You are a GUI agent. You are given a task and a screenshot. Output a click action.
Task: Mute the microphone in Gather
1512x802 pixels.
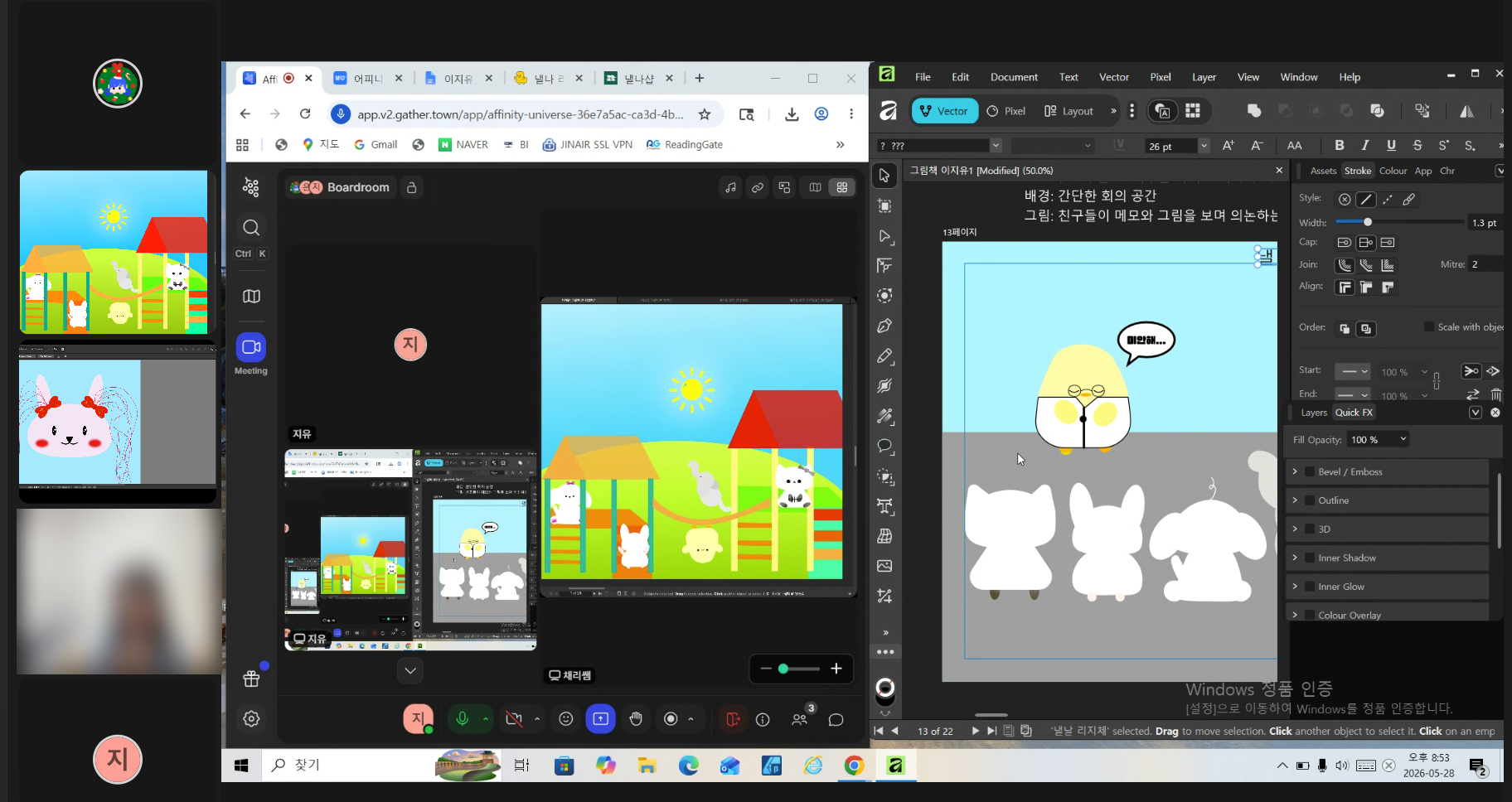click(463, 718)
